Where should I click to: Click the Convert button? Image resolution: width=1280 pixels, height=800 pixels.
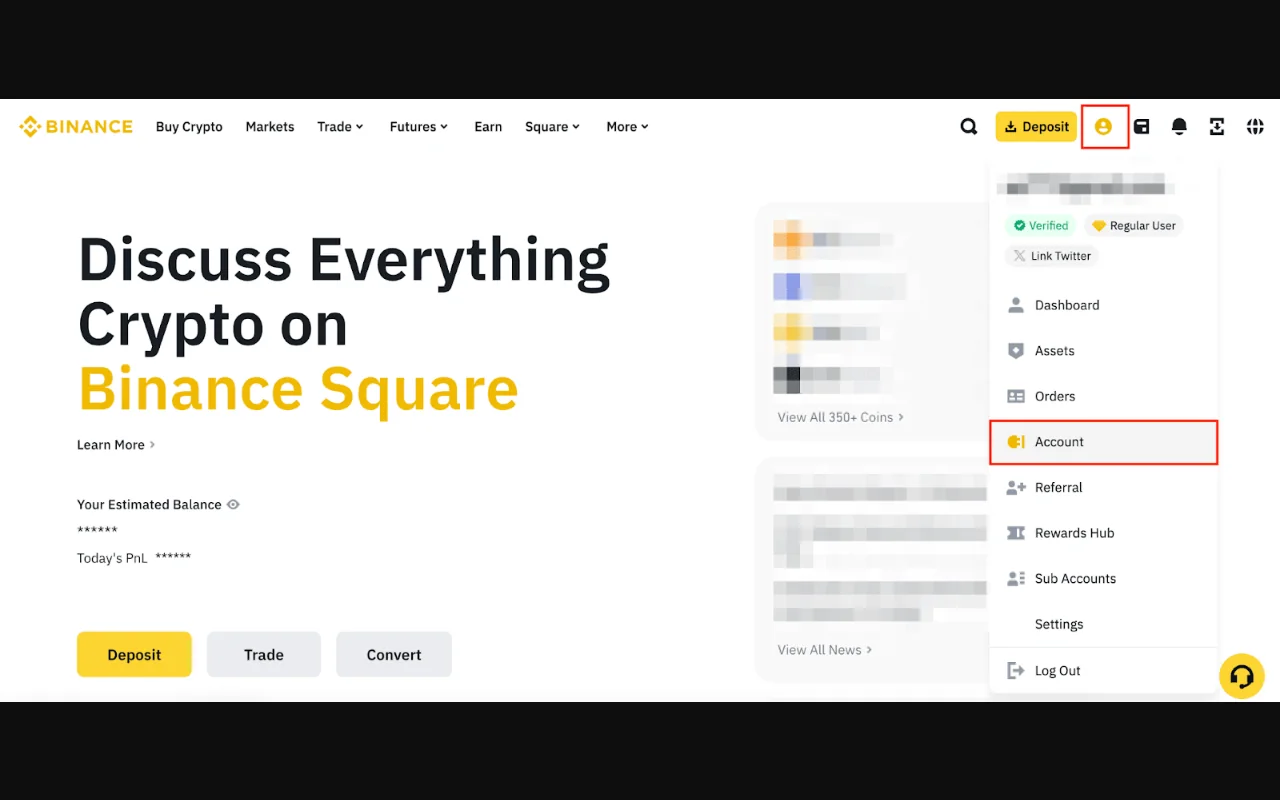click(x=394, y=654)
